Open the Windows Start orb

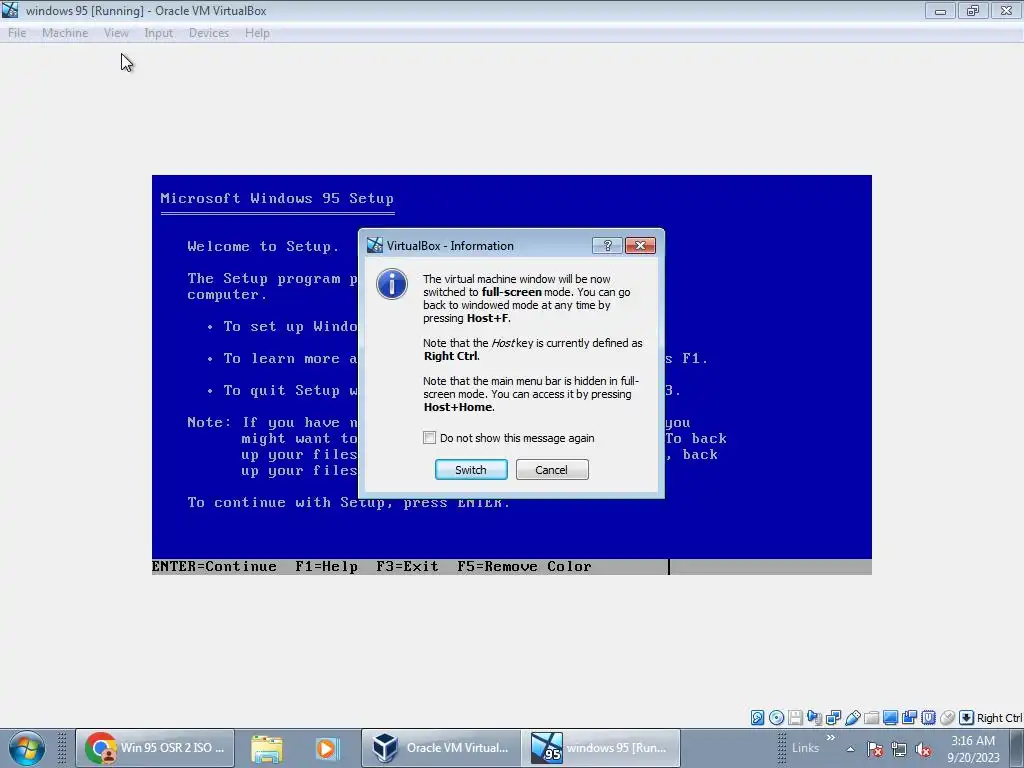(x=27, y=748)
